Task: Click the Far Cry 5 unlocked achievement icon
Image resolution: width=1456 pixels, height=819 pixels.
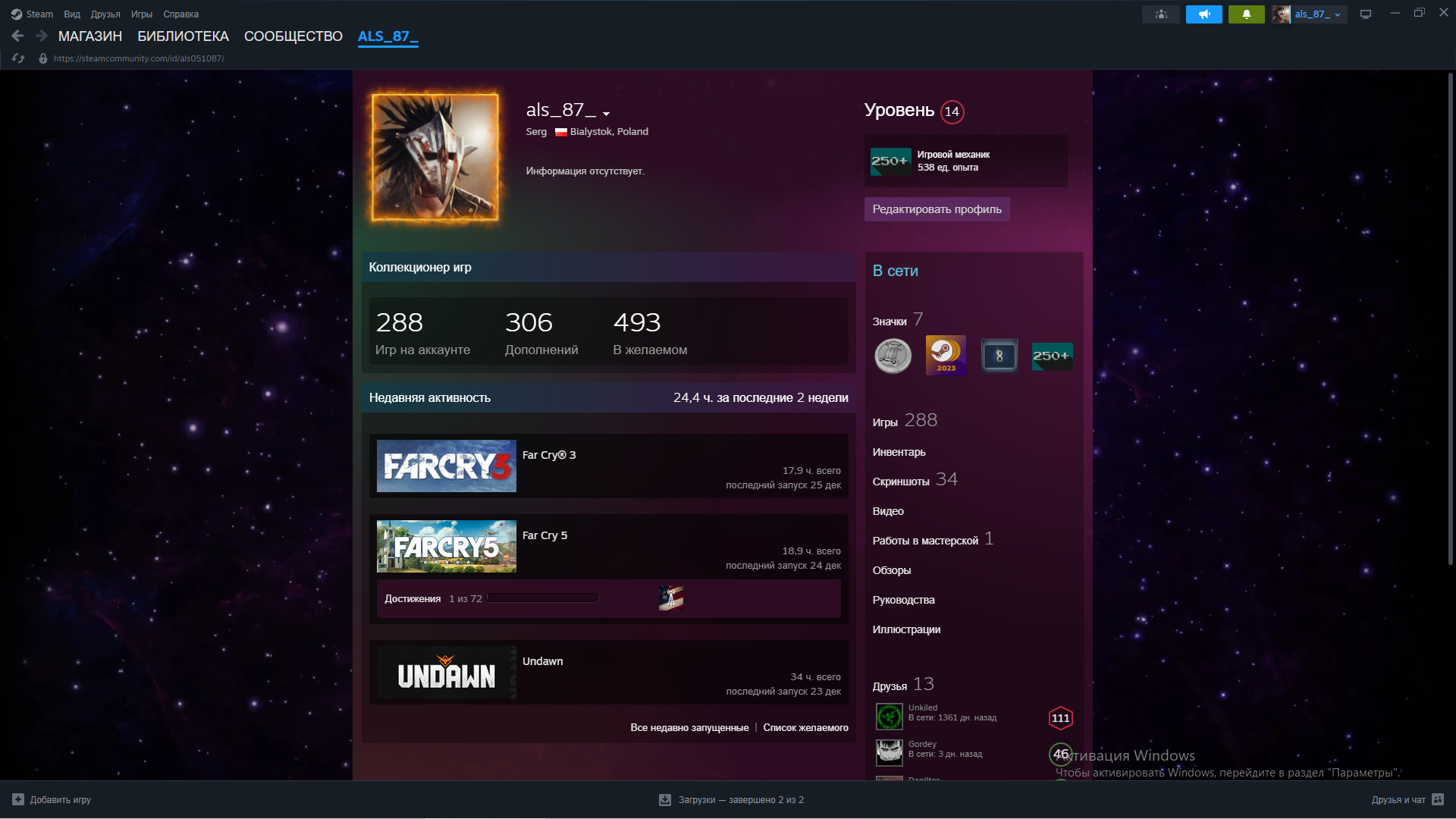Action: click(x=671, y=598)
